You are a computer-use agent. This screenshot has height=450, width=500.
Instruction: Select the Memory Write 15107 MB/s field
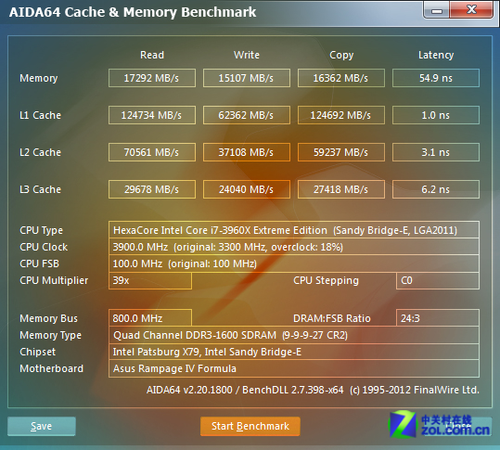click(247, 78)
